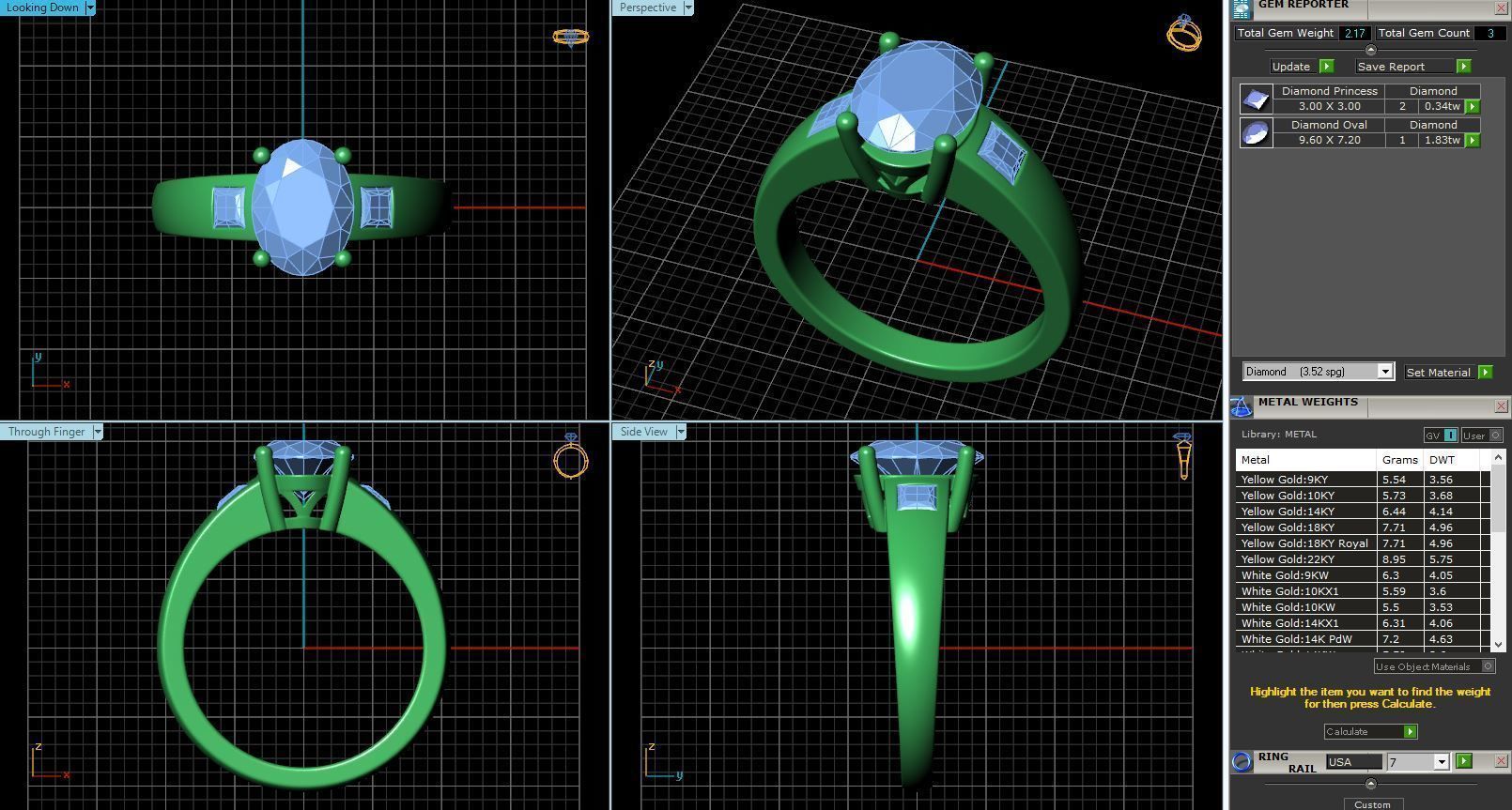
Task: Click the green arrow beside Set Material
Action: 1485,373
